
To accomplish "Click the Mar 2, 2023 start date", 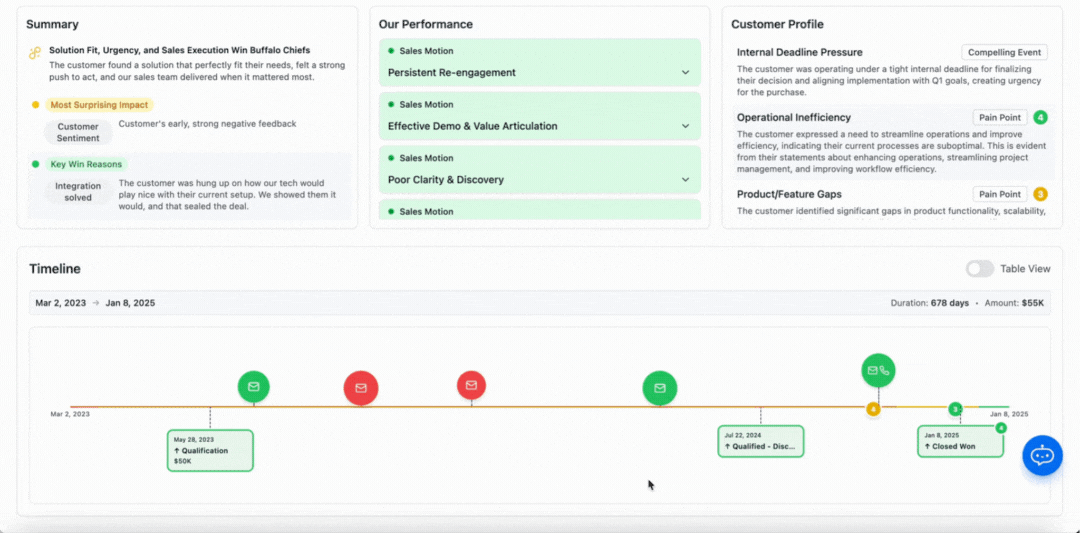I will (61, 303).
